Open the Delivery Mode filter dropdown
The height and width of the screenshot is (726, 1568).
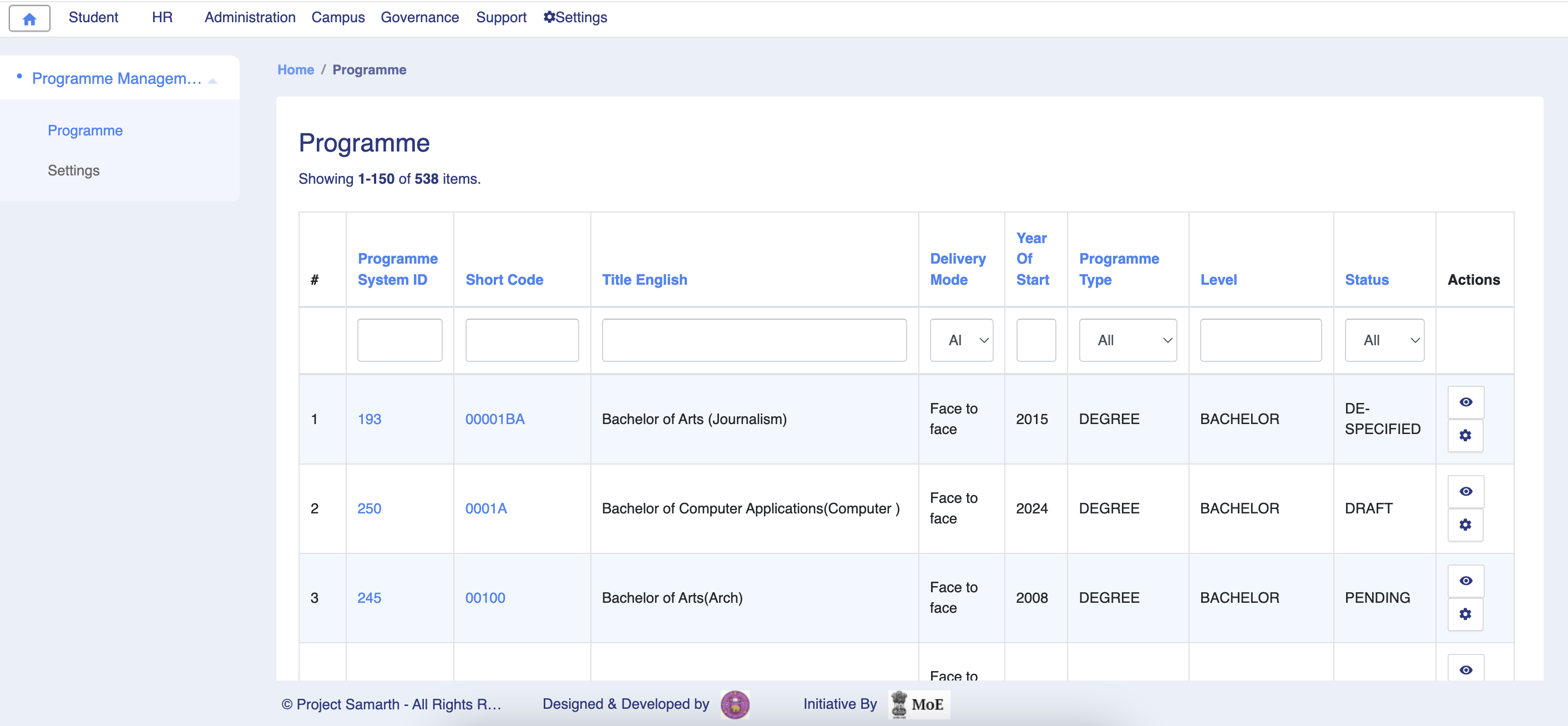[961, 340]
